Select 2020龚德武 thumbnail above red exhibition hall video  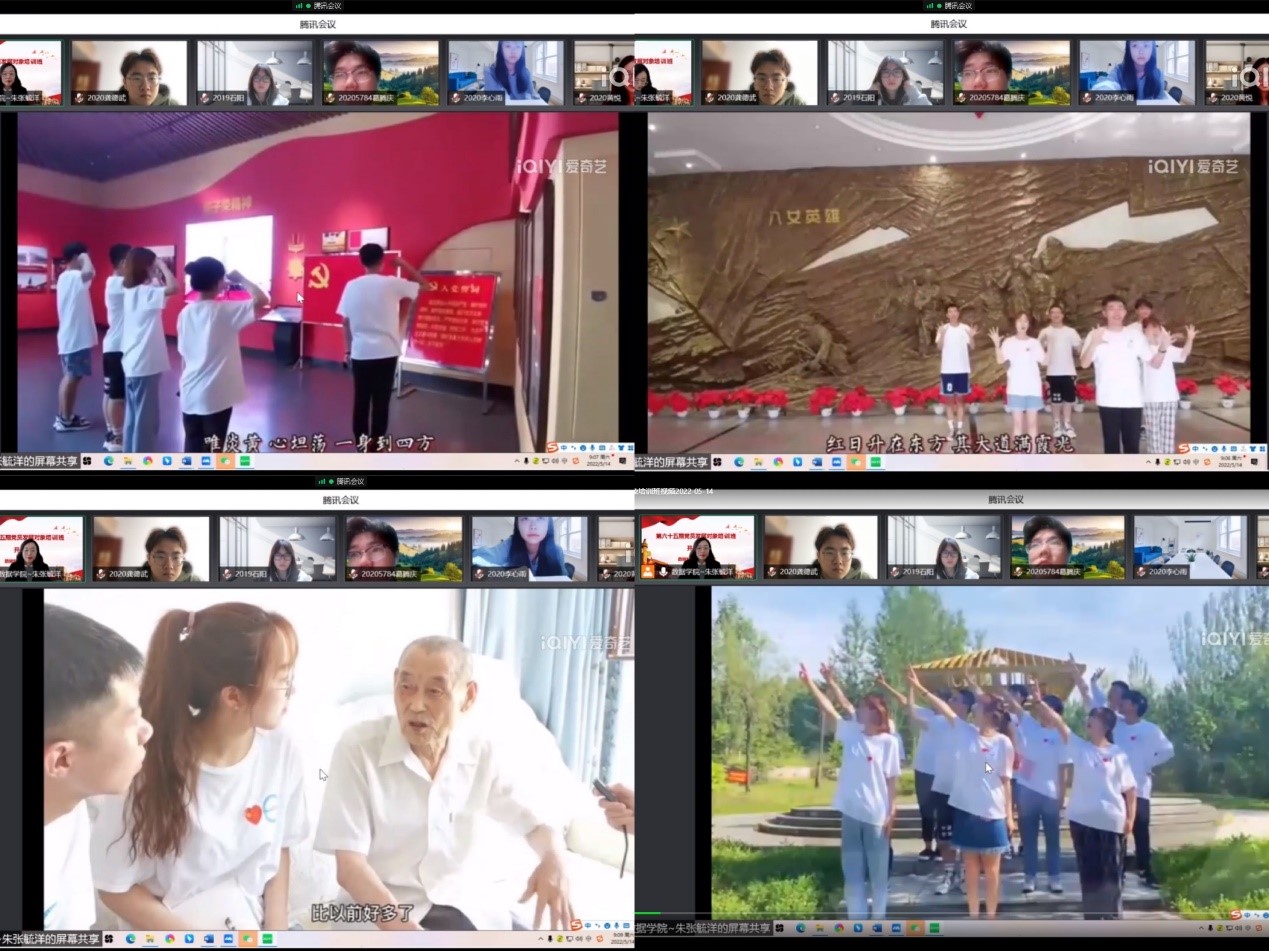pyautogui.click(x=129, y=73)
